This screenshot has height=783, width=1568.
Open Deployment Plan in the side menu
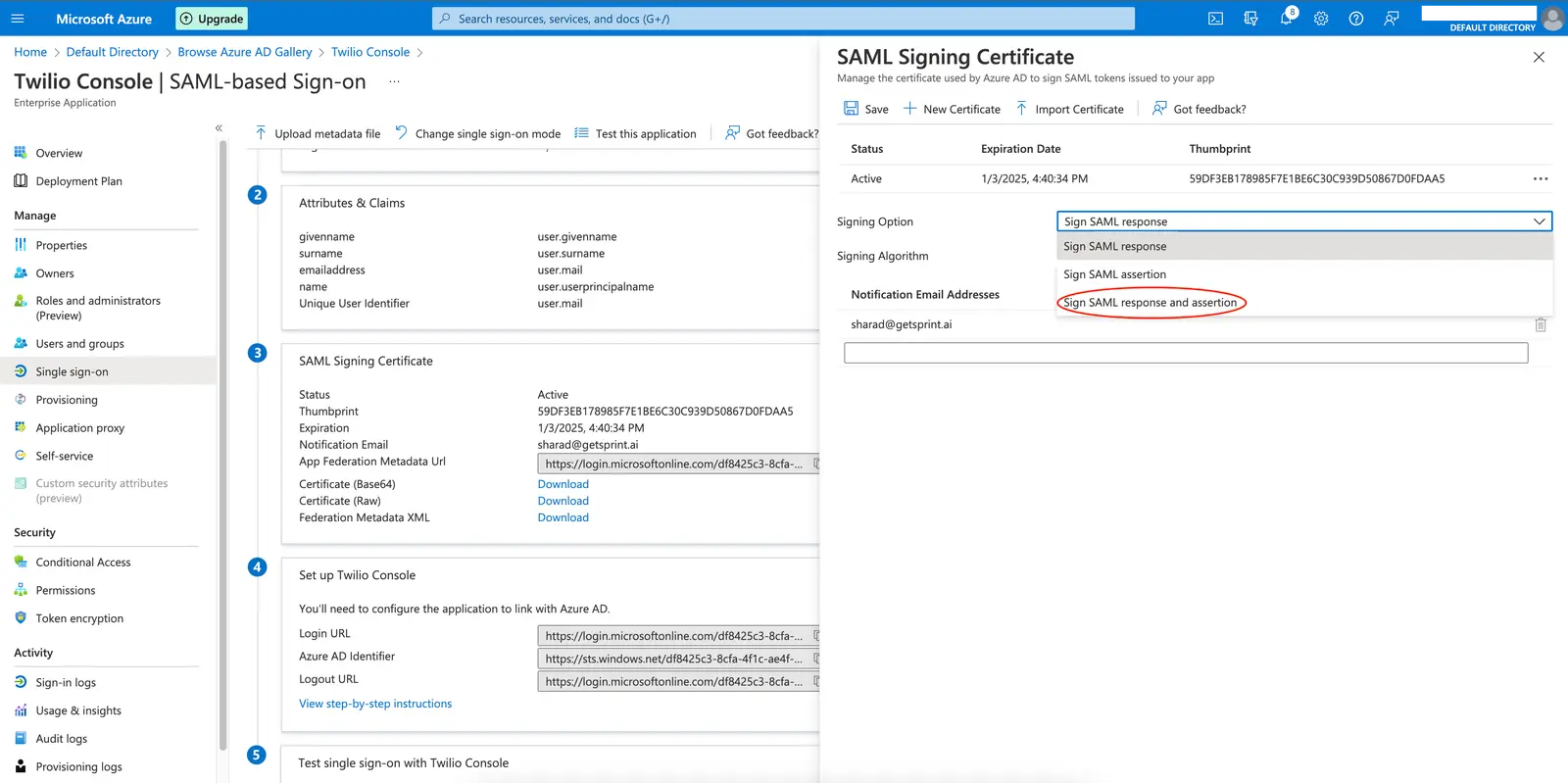point(78,181)
